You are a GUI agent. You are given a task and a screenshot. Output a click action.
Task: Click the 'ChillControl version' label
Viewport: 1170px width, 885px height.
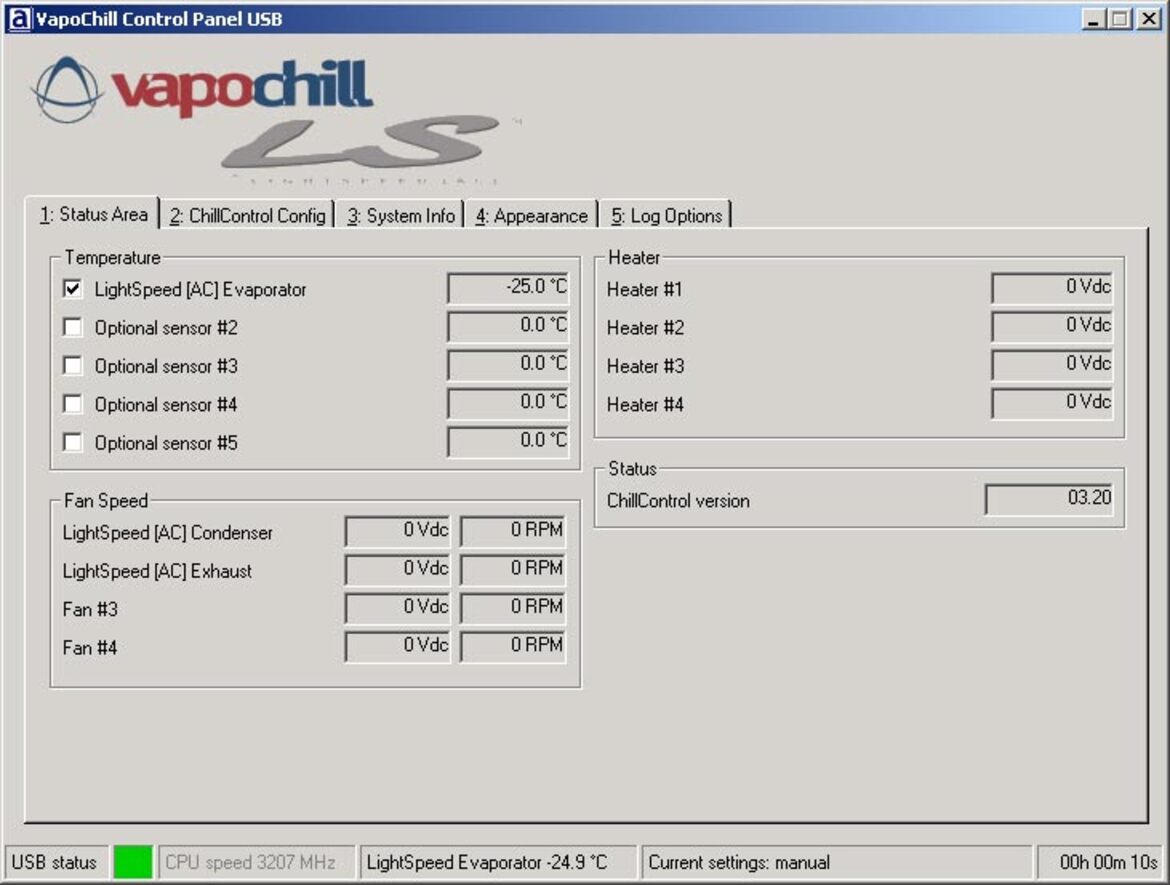tap(678, 501)
